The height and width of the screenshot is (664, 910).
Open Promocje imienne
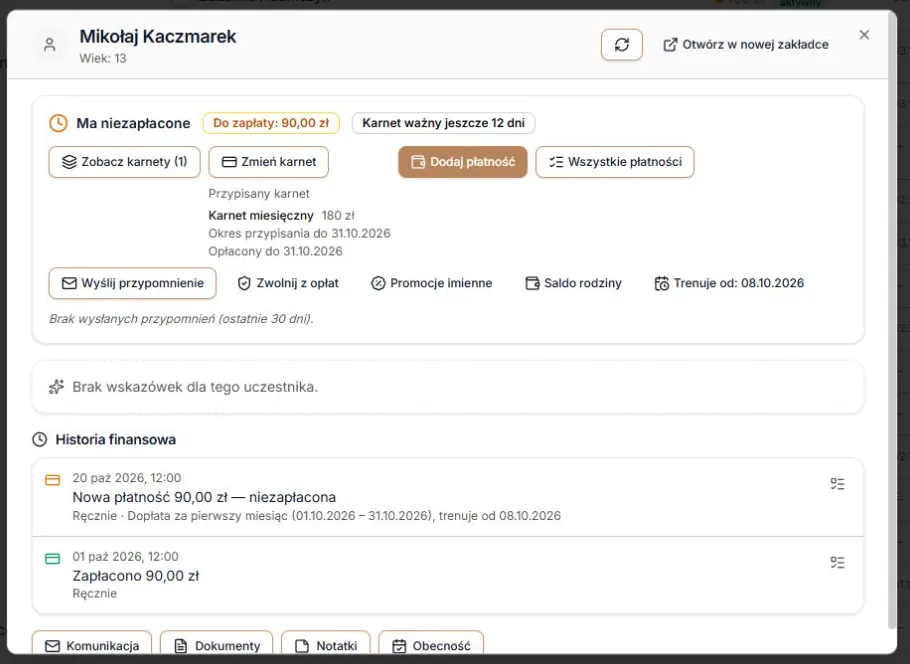point(431,283)
